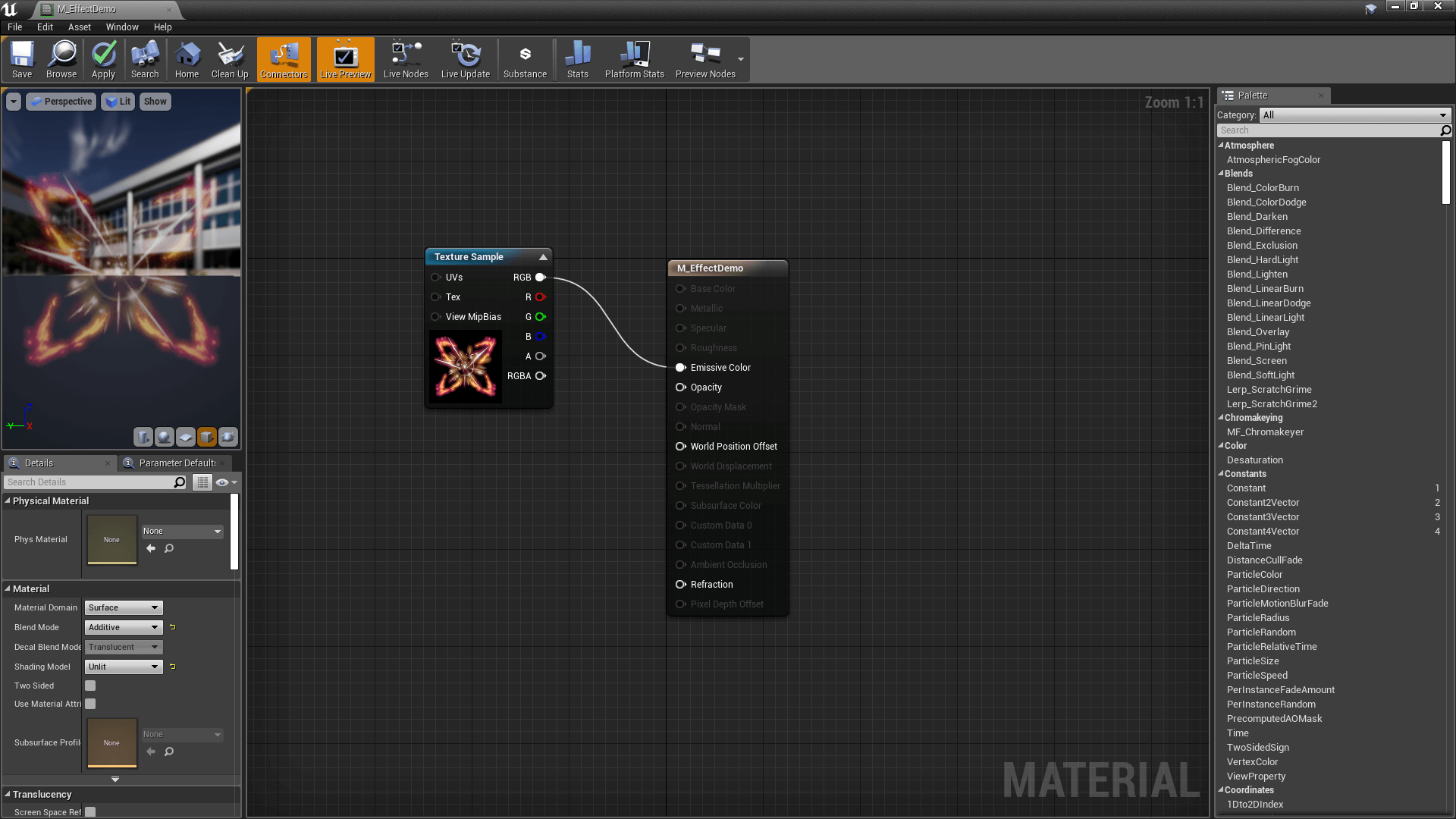
Task: Toggle the Use Material Attr checkbox
Action: [90, 703]
